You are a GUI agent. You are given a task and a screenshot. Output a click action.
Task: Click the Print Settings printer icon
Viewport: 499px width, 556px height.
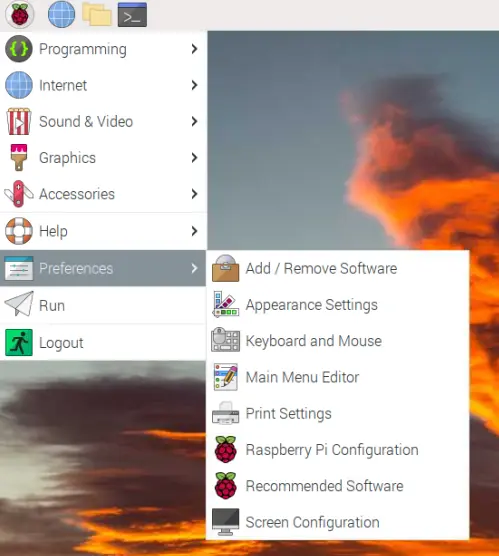pos(226,413)
